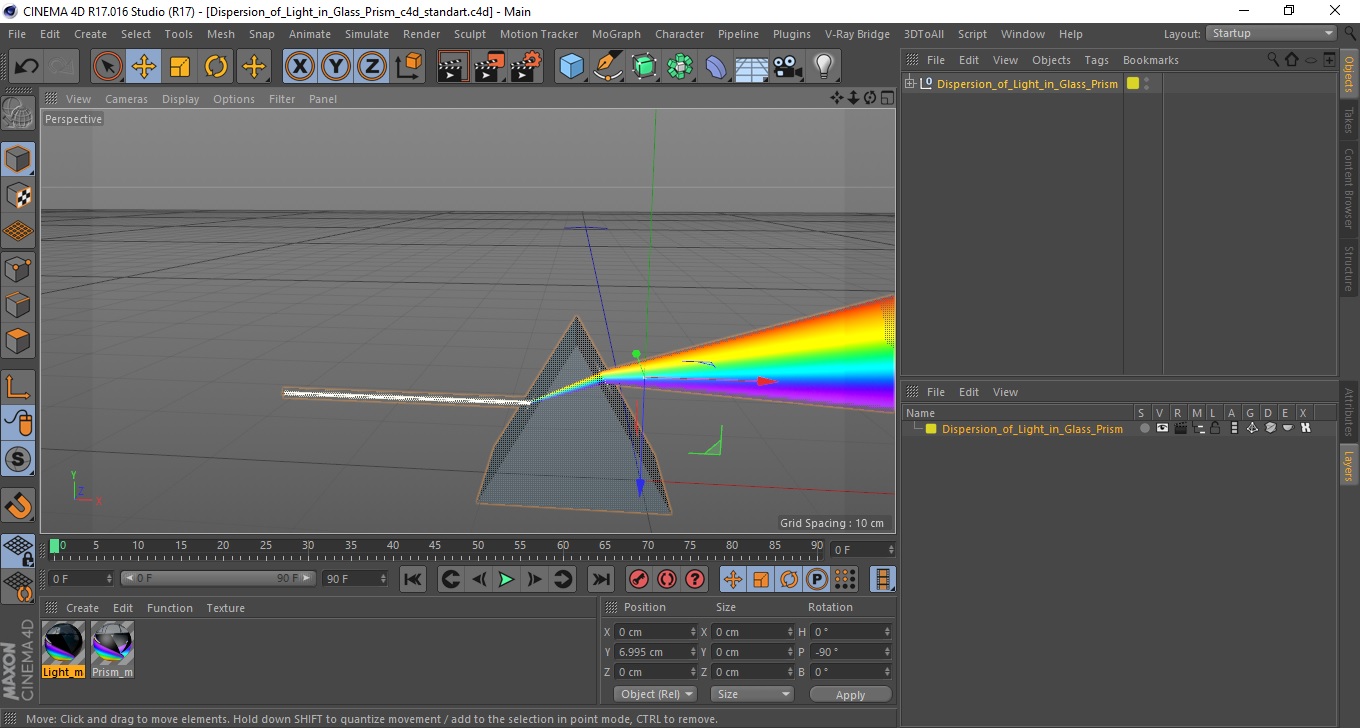Toggle position keyframe recording
This screenshot has width=1360, height=728.
[x=733, y=579]
